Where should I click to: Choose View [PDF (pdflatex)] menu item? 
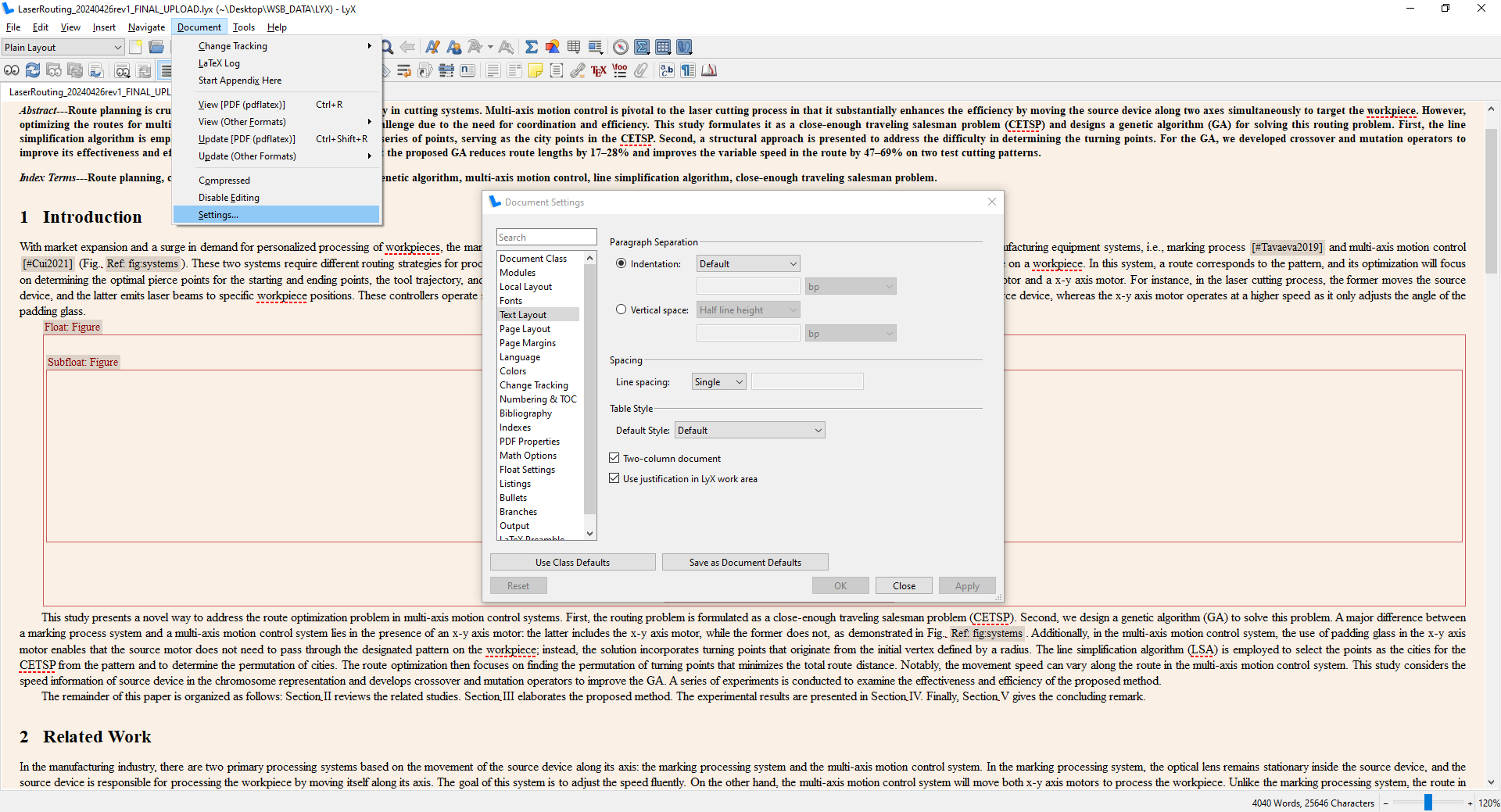click(277, 104)
